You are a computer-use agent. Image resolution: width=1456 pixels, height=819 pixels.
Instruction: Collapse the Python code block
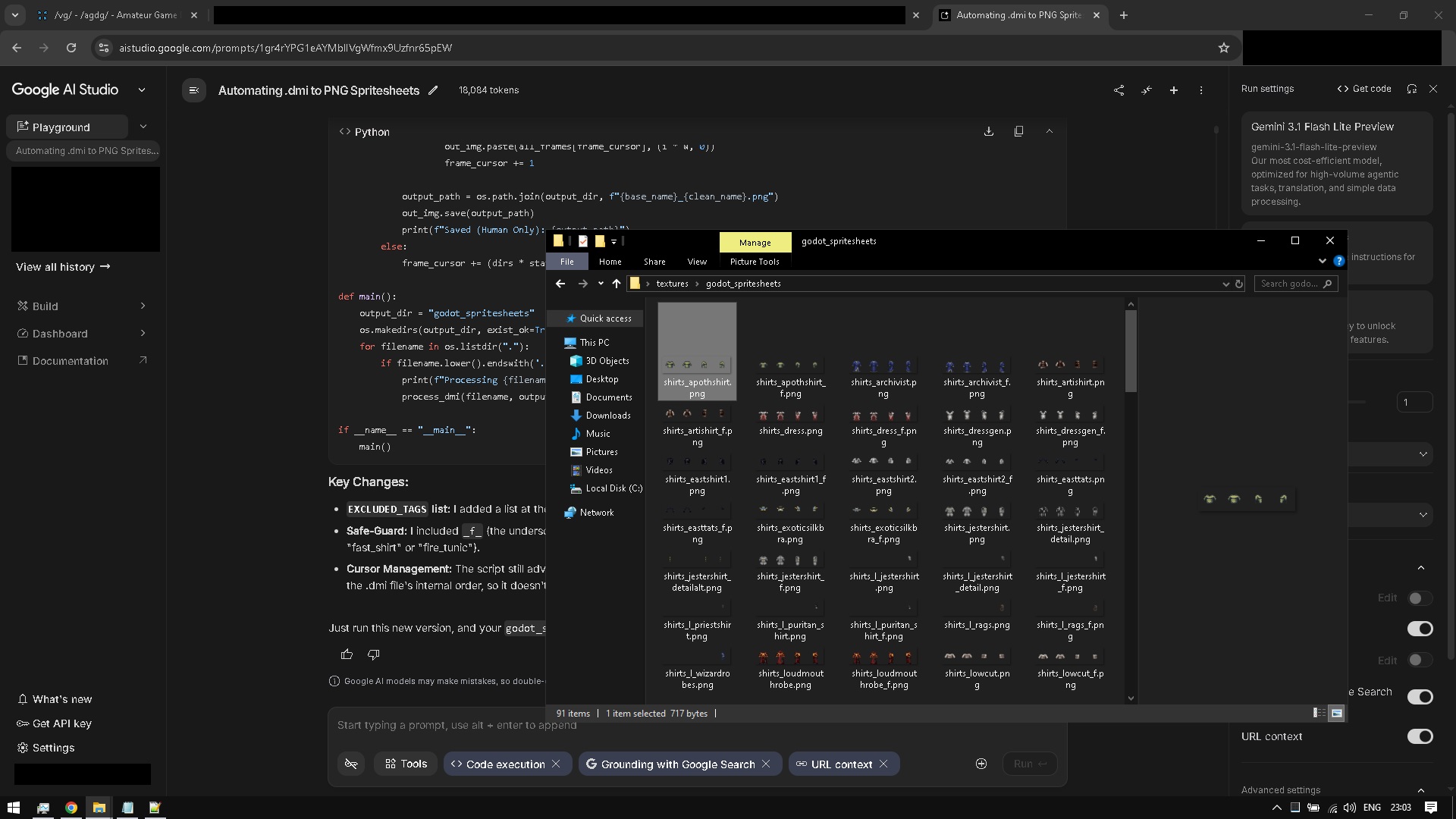(1050, 131)
